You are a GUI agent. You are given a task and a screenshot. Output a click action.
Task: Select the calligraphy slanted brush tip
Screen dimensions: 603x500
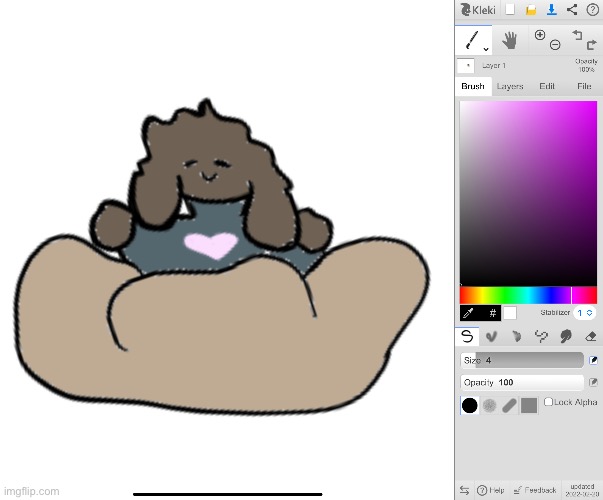[x=509, y=405]
